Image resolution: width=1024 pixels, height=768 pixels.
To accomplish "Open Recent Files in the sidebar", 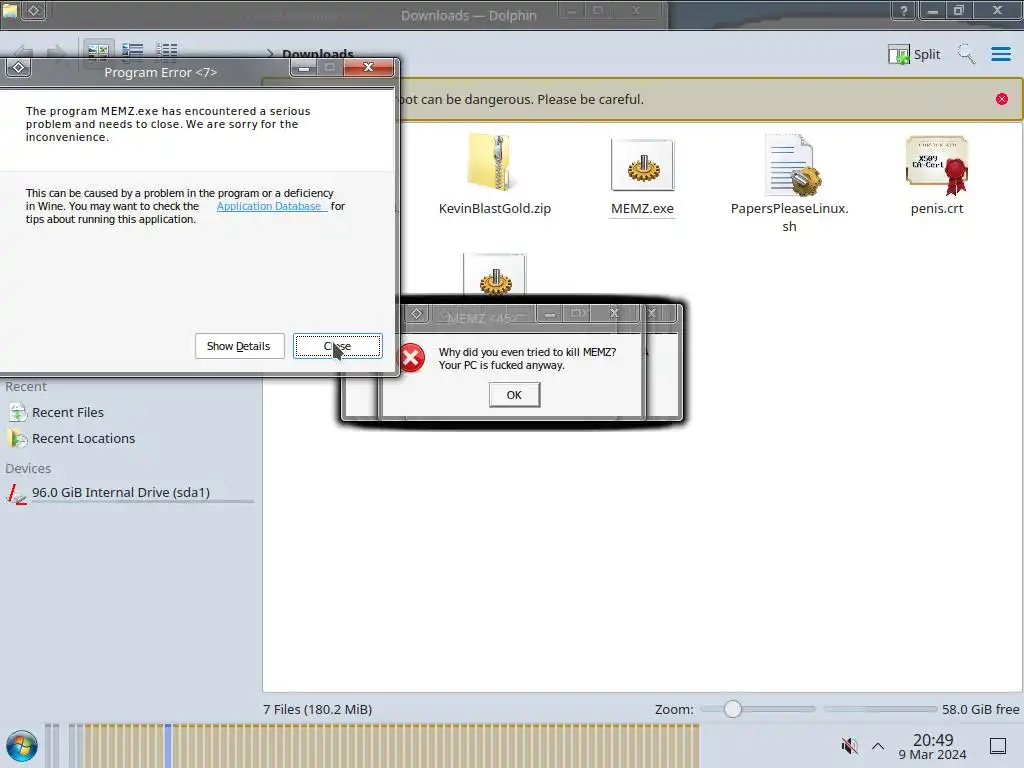I will point(68,413).
